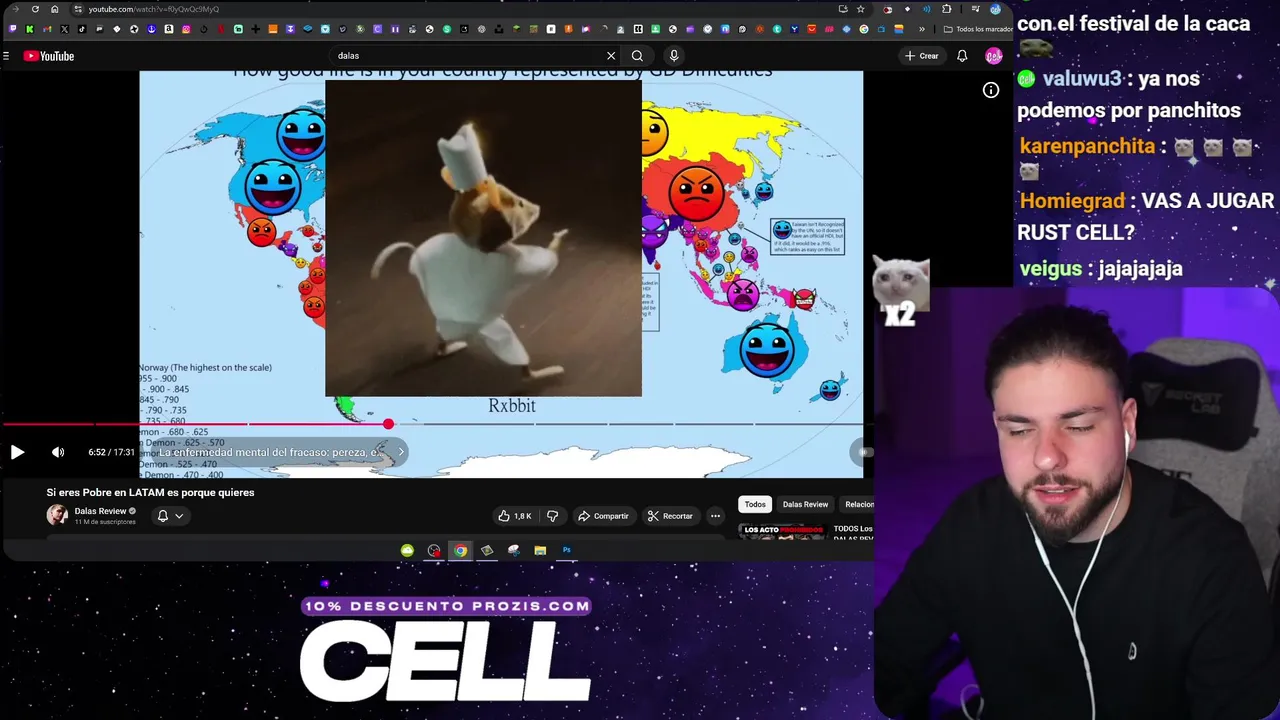Go to browser home page icon

[x=54, y=9]
